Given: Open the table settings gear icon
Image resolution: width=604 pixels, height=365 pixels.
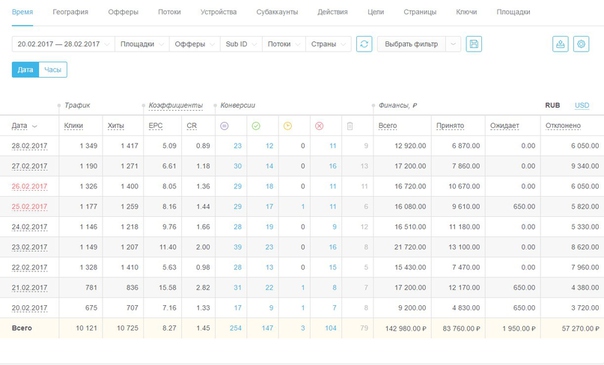Looking at the screenshot, I should (581, 44).
